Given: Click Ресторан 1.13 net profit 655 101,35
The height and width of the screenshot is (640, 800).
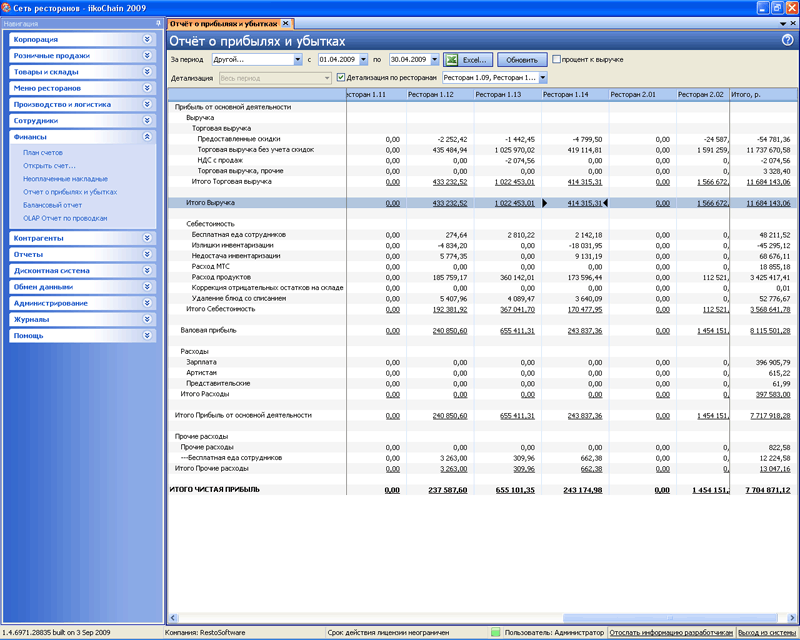Looking at the screenshot, I should tap(515, 490).
